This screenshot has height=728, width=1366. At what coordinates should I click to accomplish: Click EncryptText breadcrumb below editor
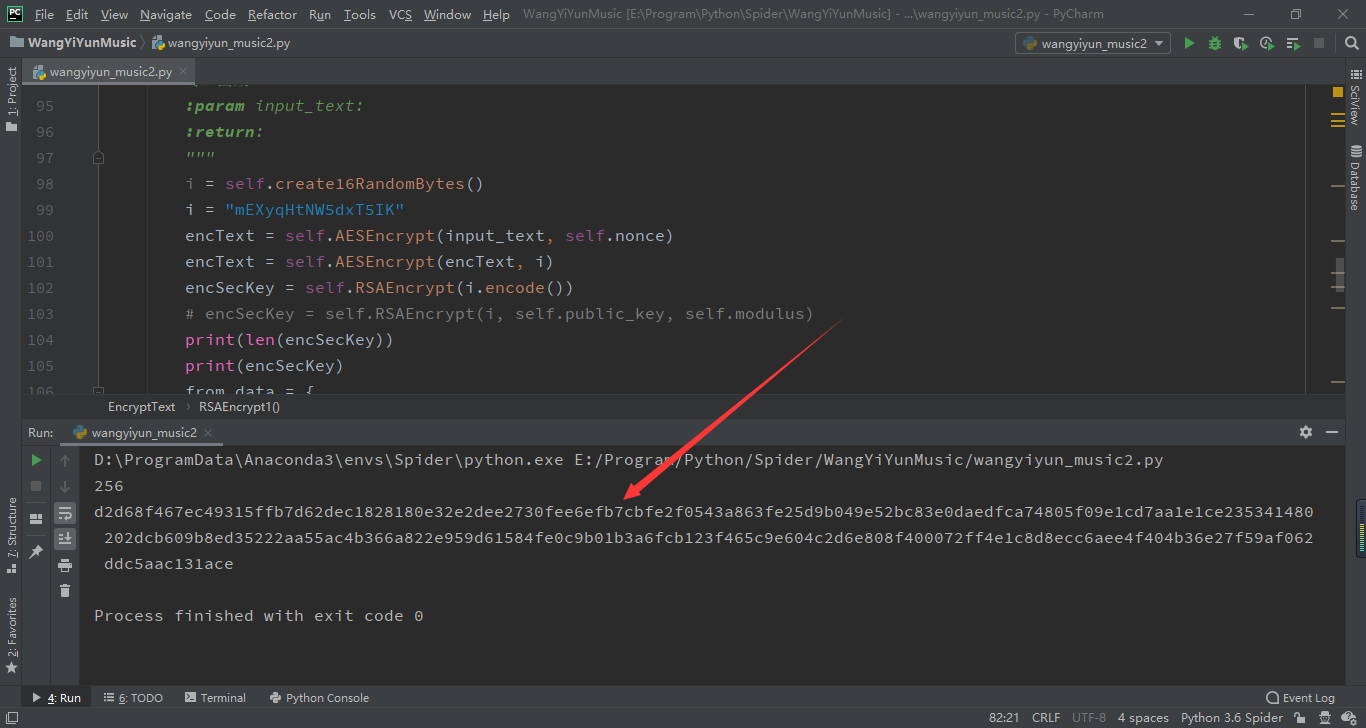coord(141,407)
